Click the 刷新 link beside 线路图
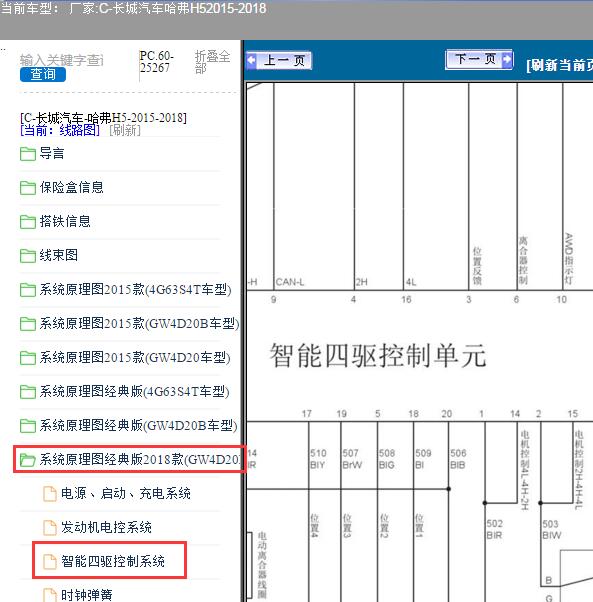 click(x=125, y=130)
